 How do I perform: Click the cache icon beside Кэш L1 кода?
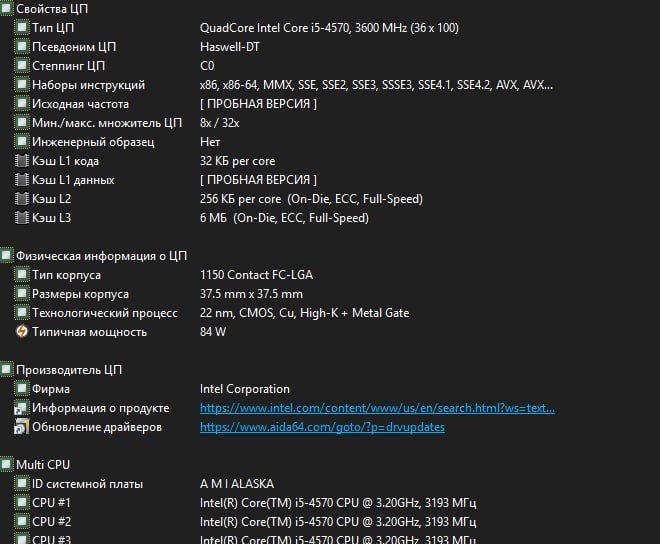click(x=22, y=161)
